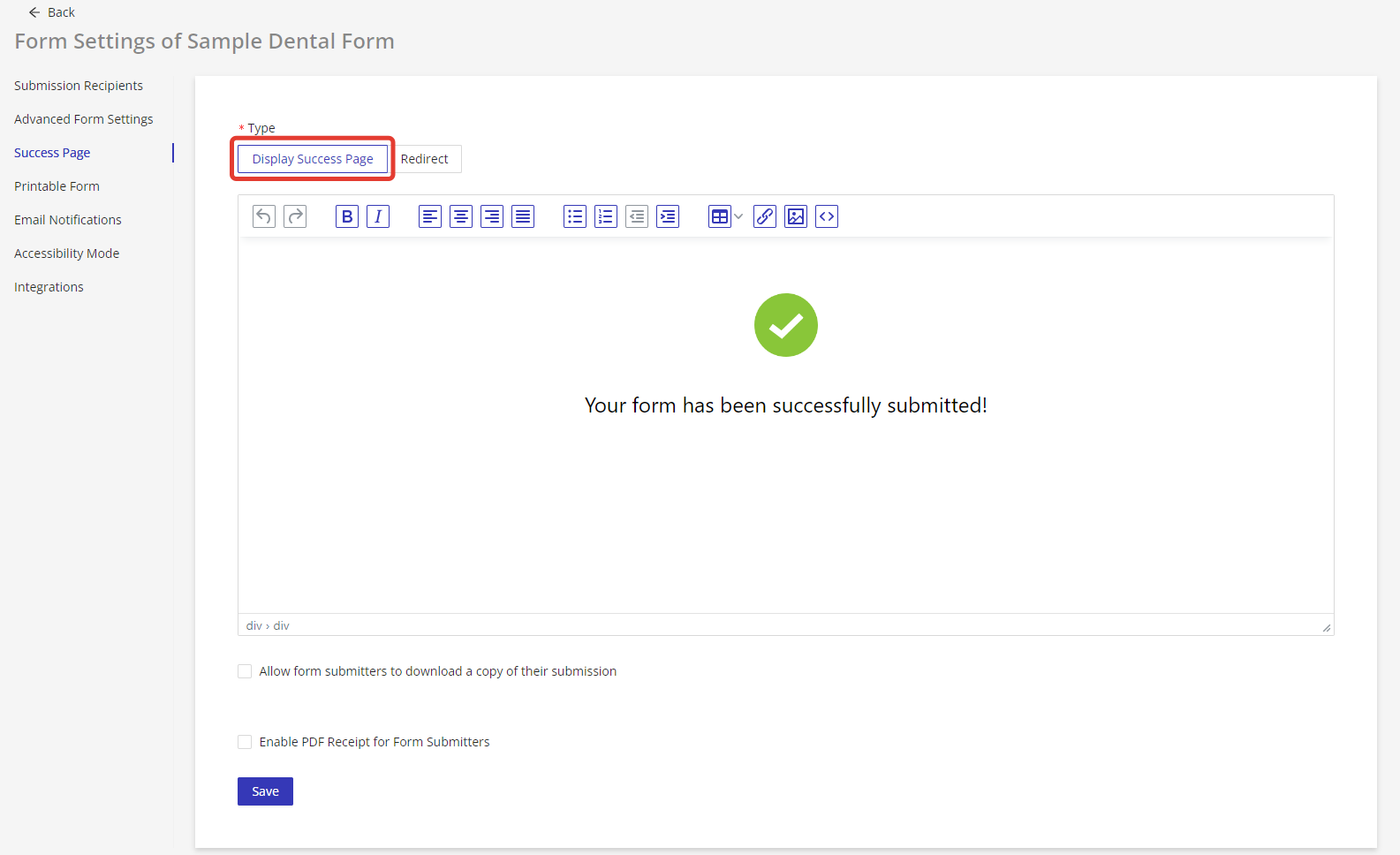The image size is (1400, 855).
Task: Go back using the Back link
Action: (x=52, y=12)
